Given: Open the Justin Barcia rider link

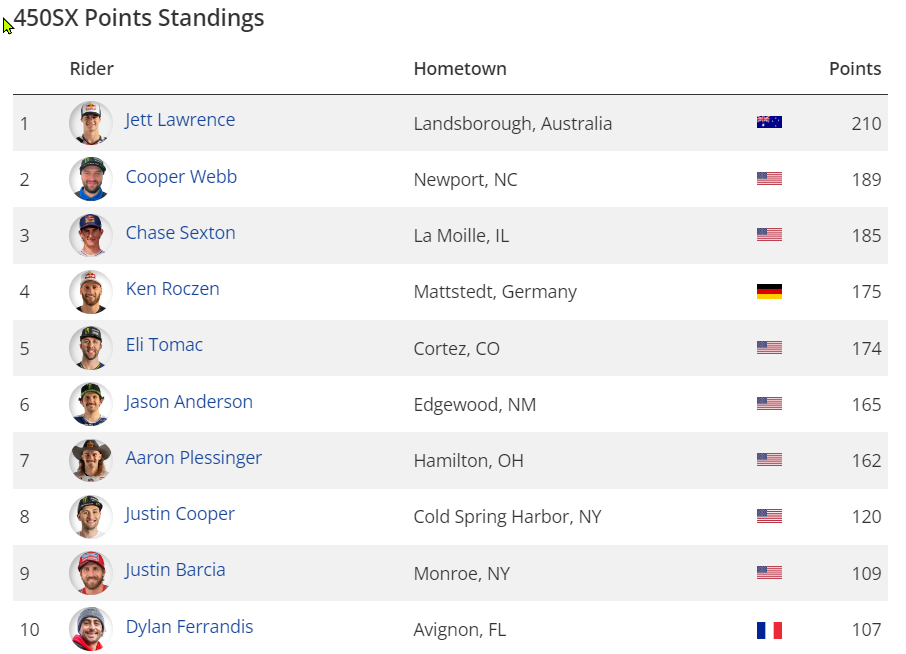Looking at the screenshot, I should pyautogui.click(x=175, y=570).
